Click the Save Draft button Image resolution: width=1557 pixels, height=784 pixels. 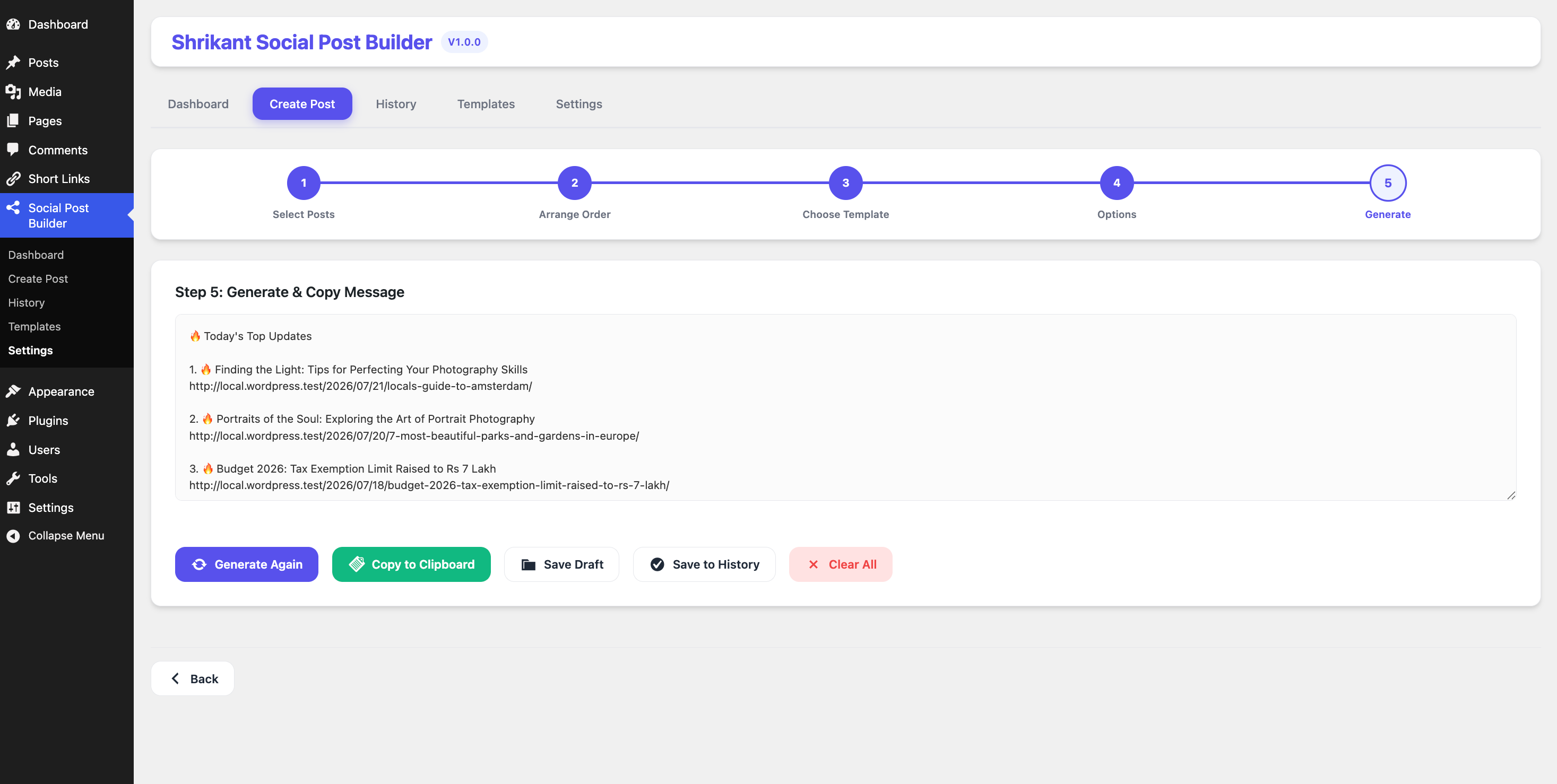coord(561,564)
